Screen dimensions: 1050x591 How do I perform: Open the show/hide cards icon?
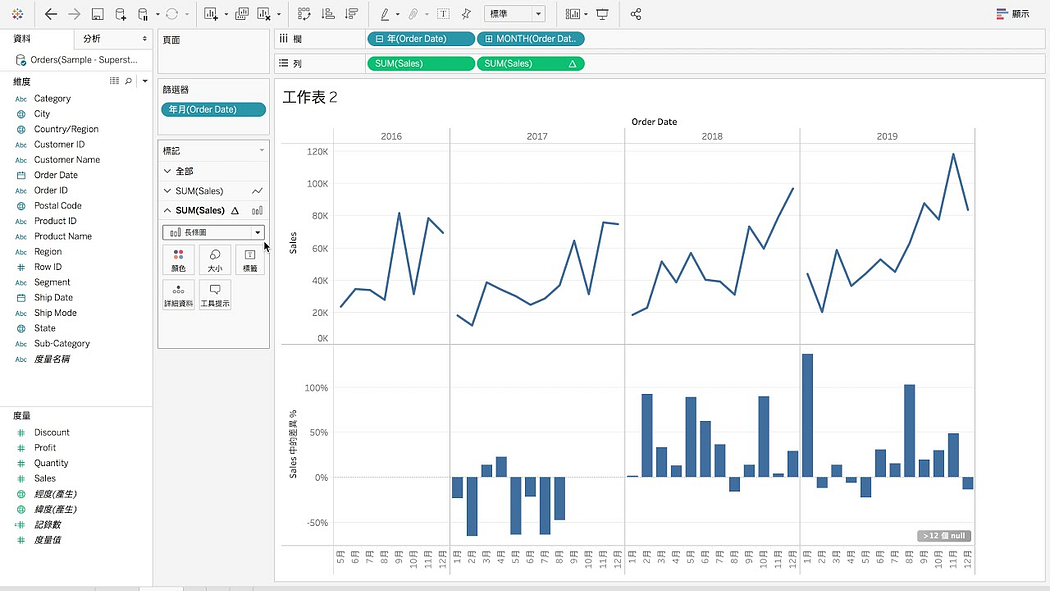tap(573, 14)
